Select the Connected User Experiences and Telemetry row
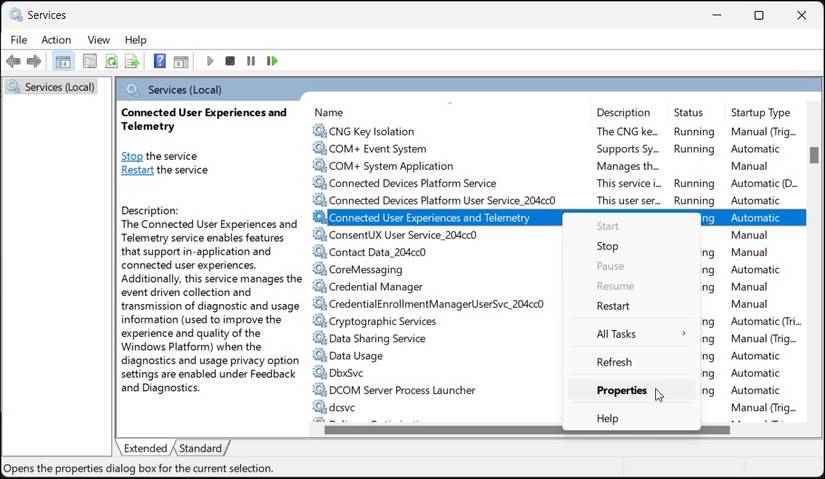Screen dimensions: 825x479 click(559, 217)
